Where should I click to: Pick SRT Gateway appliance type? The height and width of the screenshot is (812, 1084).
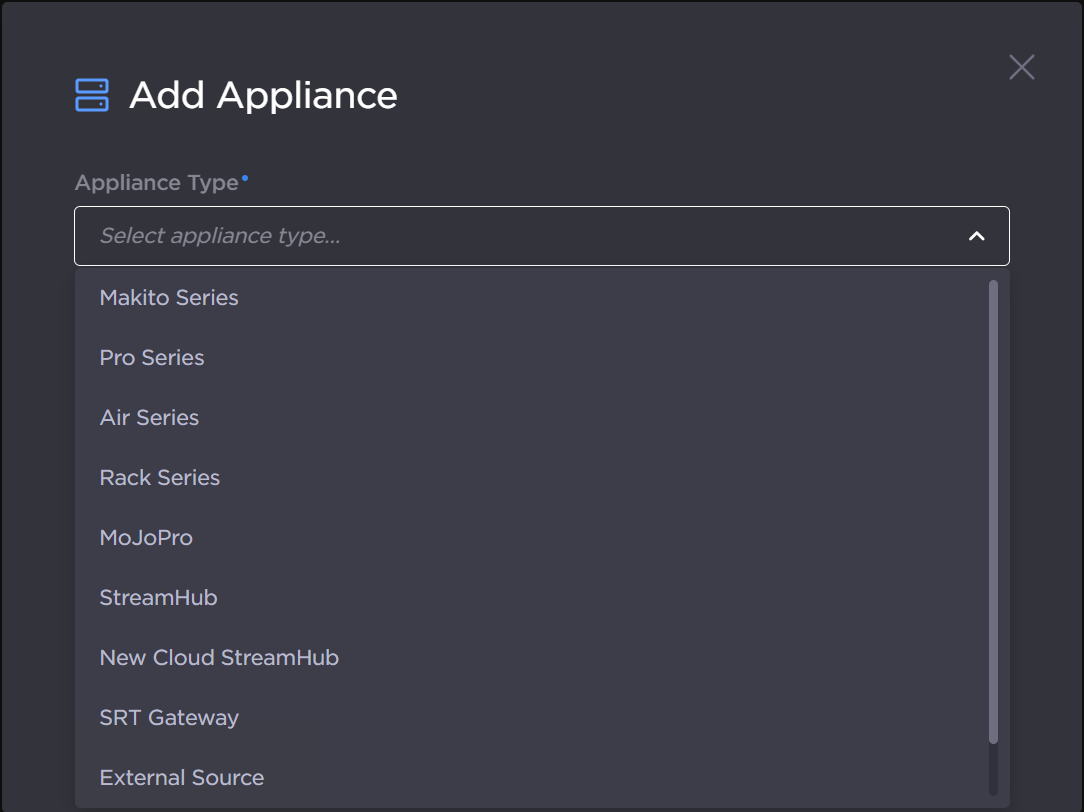(x=168, y=717)
